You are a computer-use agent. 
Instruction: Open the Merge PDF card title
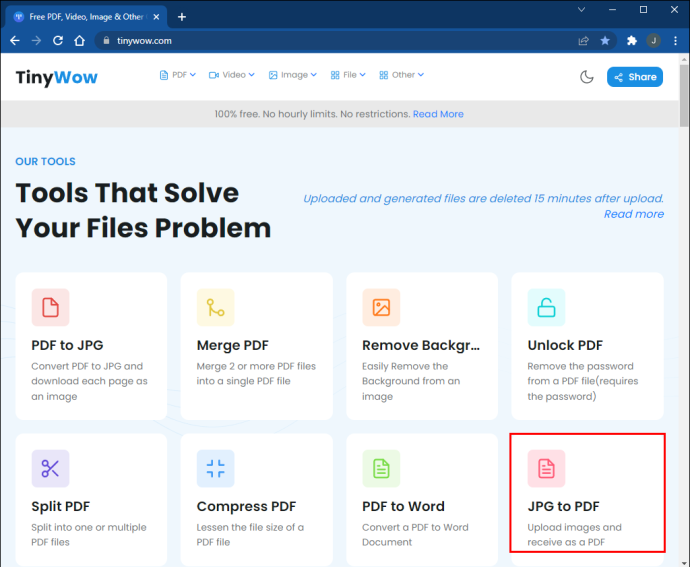click(232, 346)
